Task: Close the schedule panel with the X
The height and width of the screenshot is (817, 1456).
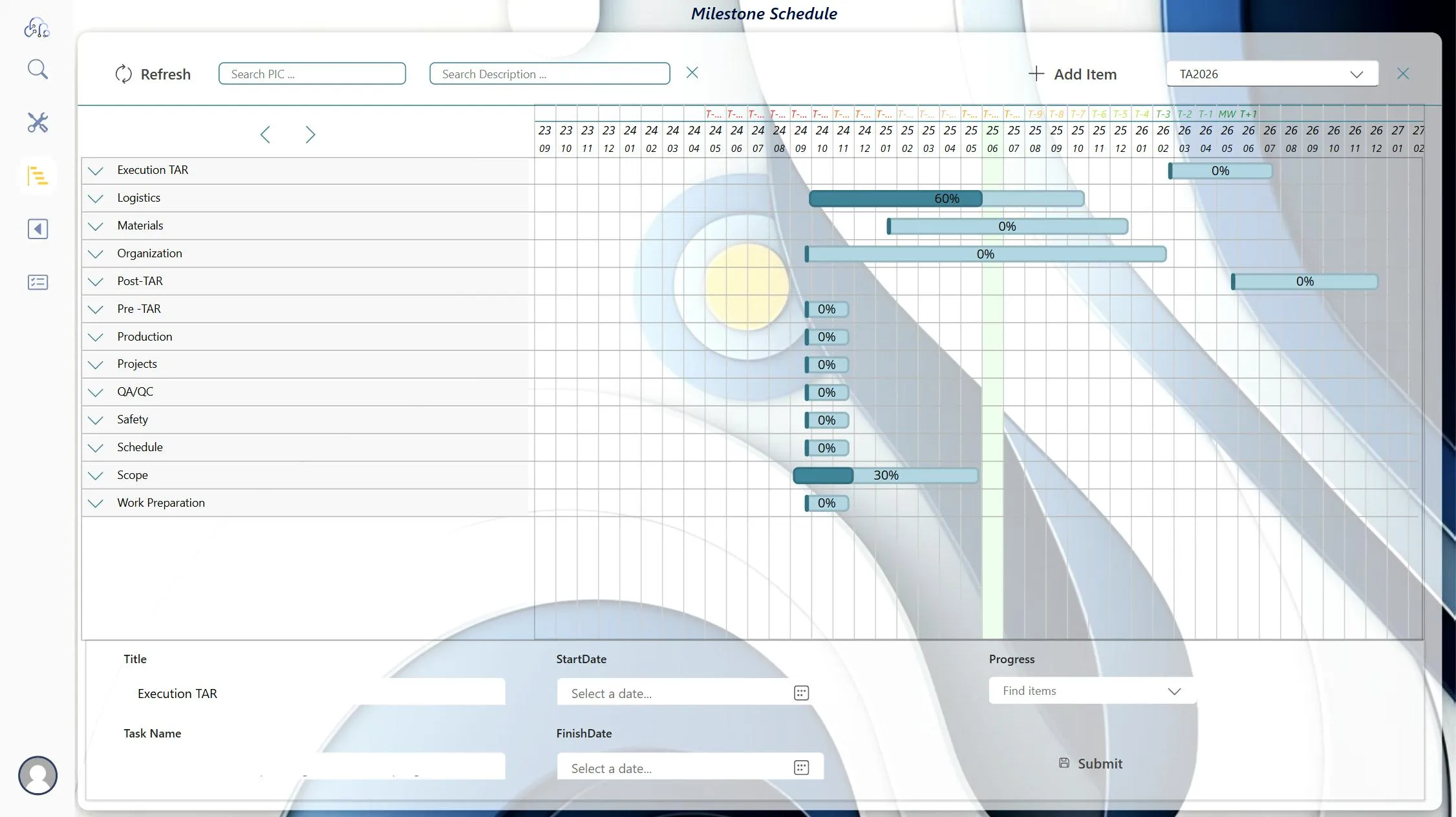Action: click(x=1402, y=74)
